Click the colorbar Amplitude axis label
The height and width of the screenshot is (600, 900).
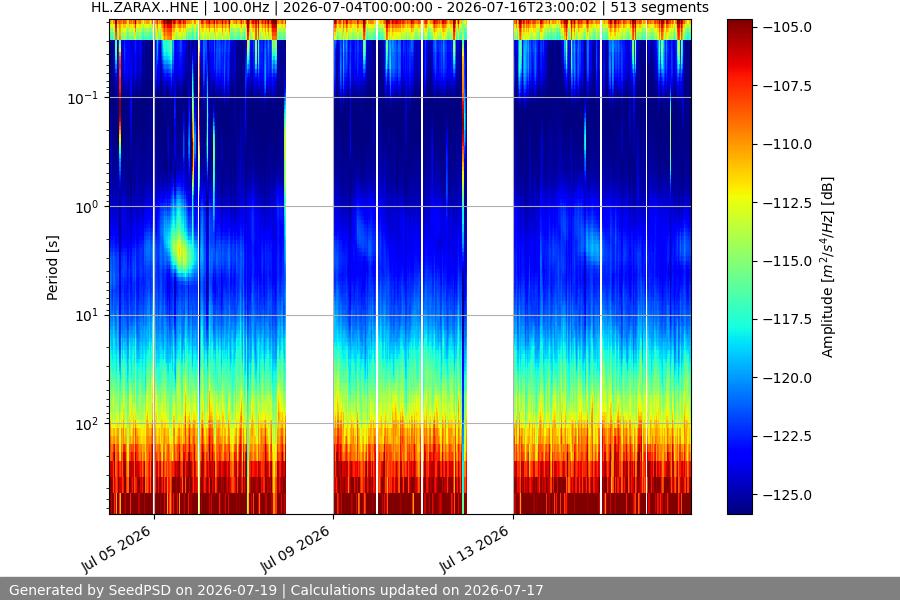click(x=827, y=268)
